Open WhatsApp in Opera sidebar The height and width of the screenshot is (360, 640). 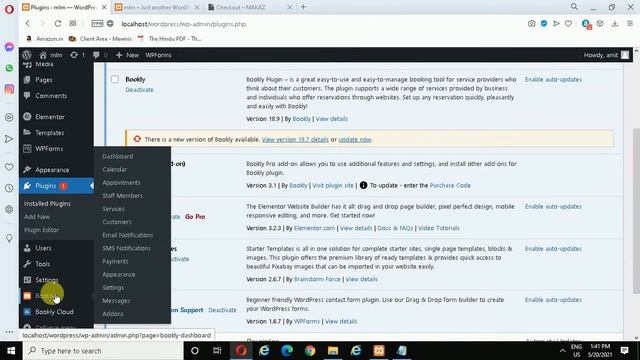click(x=9, y=68)
